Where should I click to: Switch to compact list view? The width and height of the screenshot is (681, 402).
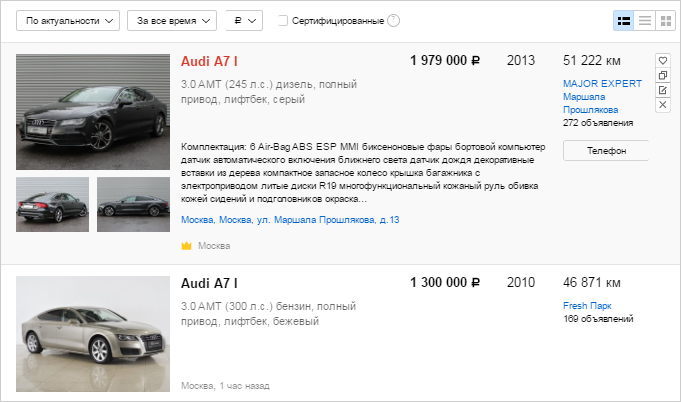click(x=645, y=20)
